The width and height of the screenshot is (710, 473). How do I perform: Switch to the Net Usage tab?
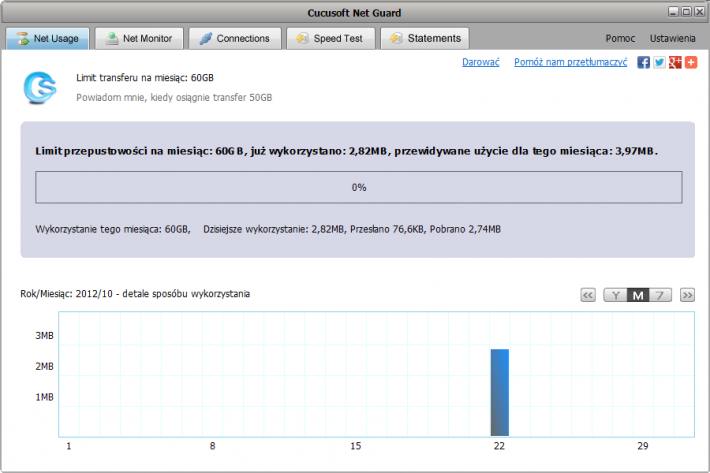tap(48, 38)
